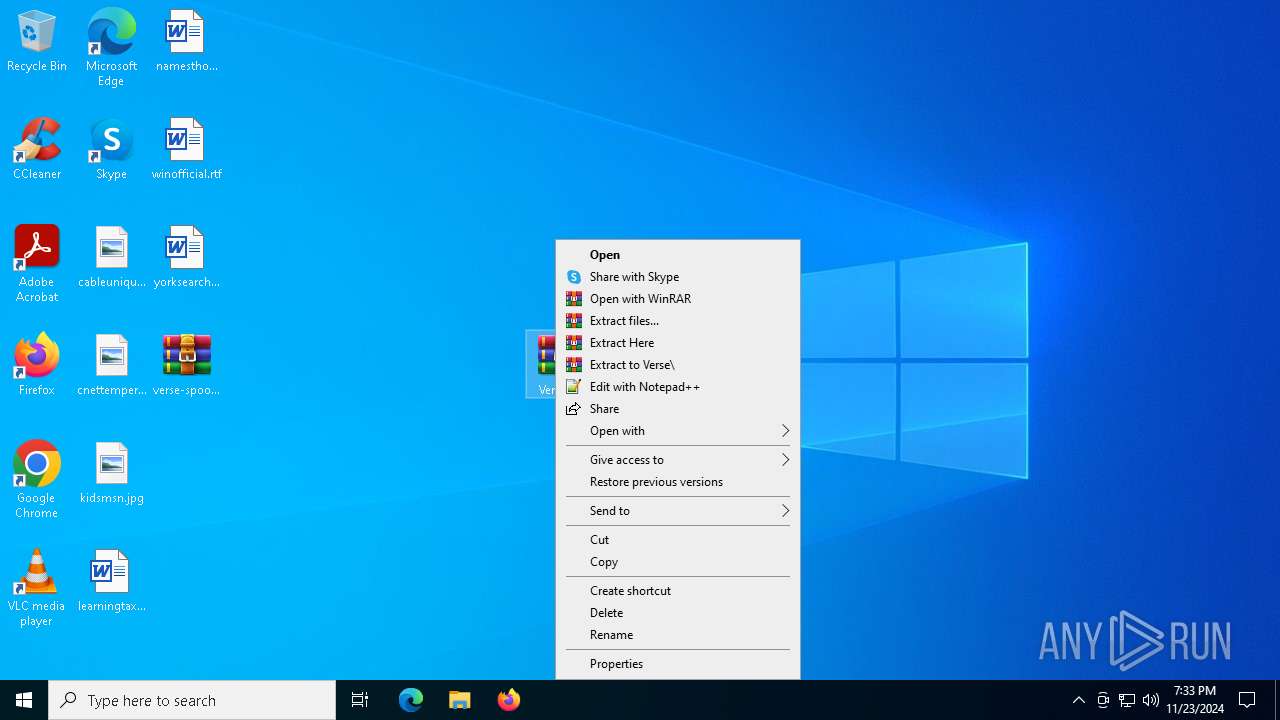Expand the Give access to submenu
1280x720 pixels.
678,460
